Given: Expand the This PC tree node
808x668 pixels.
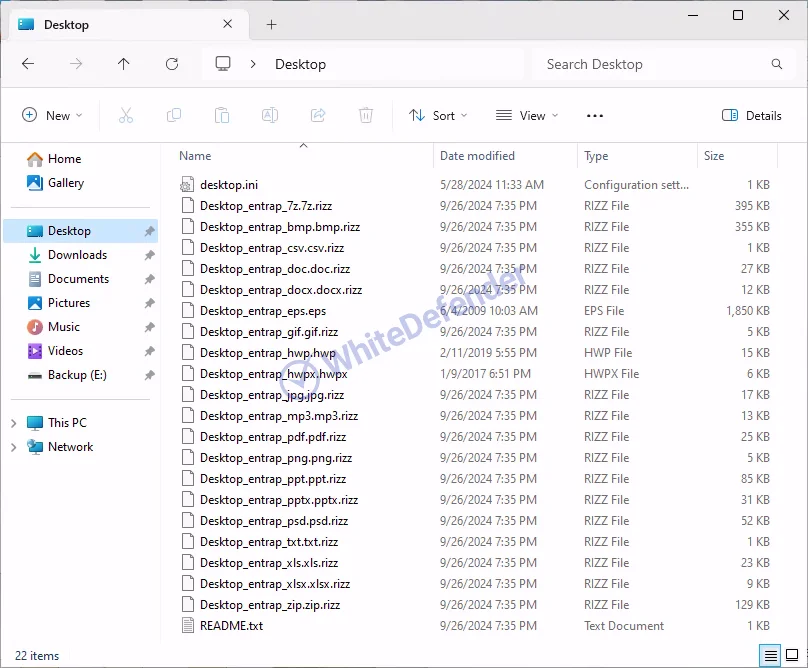Looking at the screenshot, I should pos(14,423).
